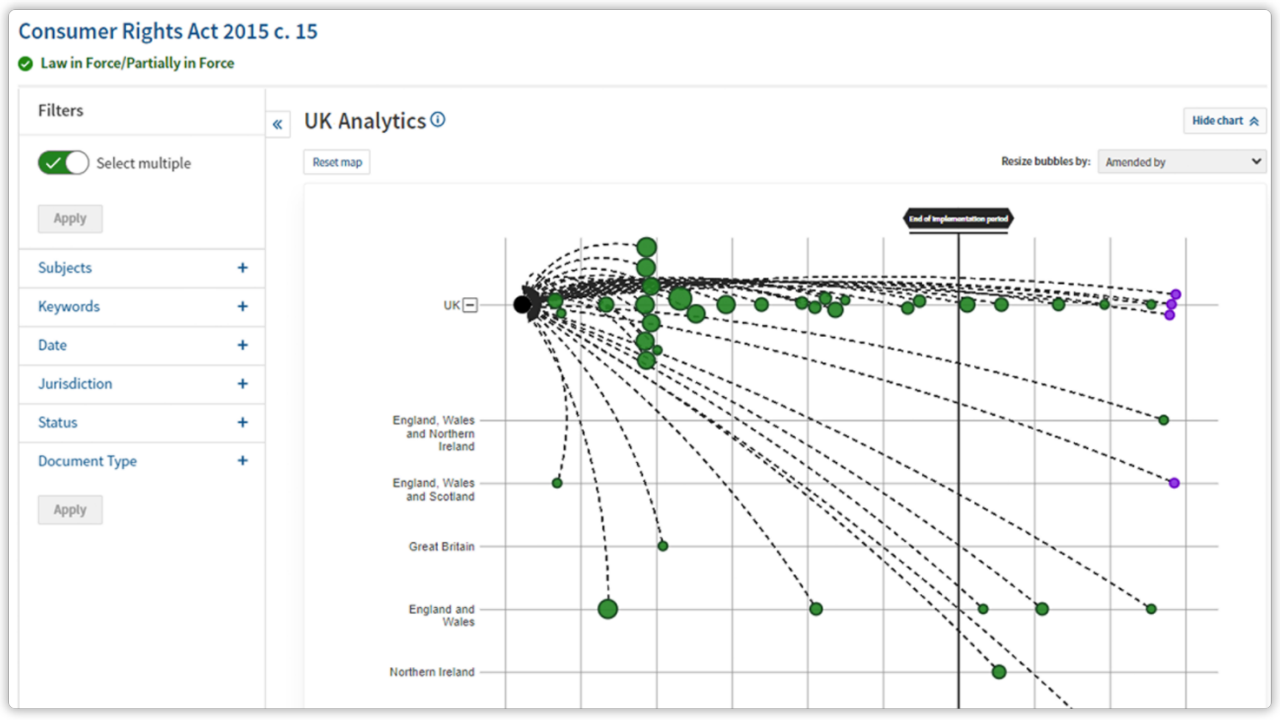This screenshot has height=720, width=1280.
Task: Expand the Keywords filter section
Action: [x=242, y=306]
